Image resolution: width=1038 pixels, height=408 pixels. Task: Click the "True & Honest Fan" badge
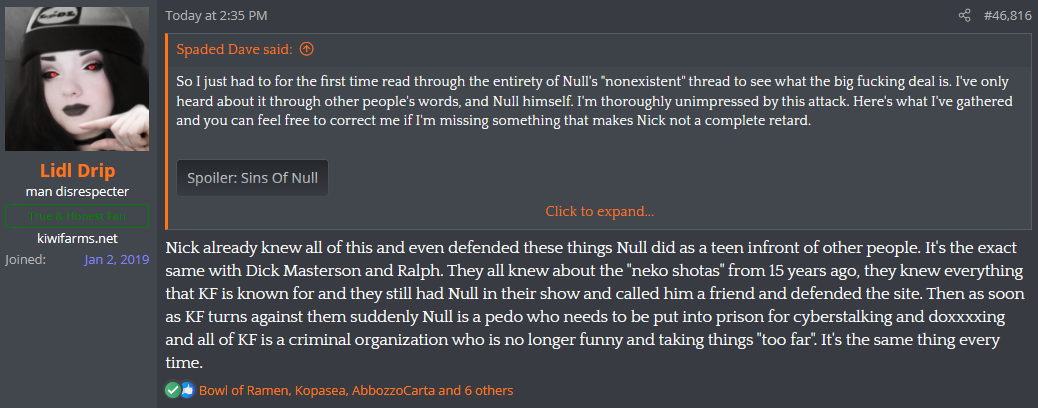coord(78,215)
